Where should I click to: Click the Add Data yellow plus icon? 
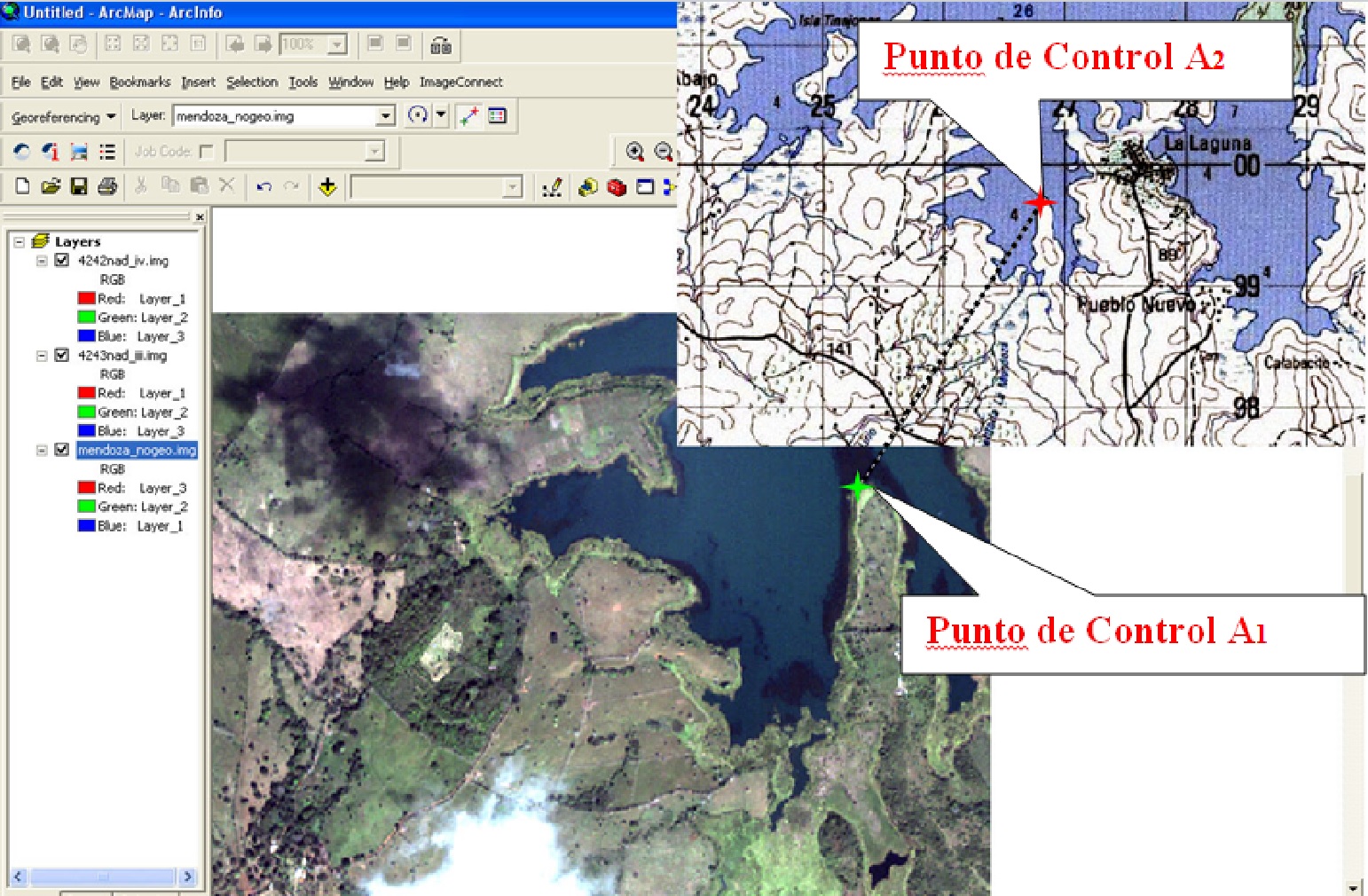326,186
